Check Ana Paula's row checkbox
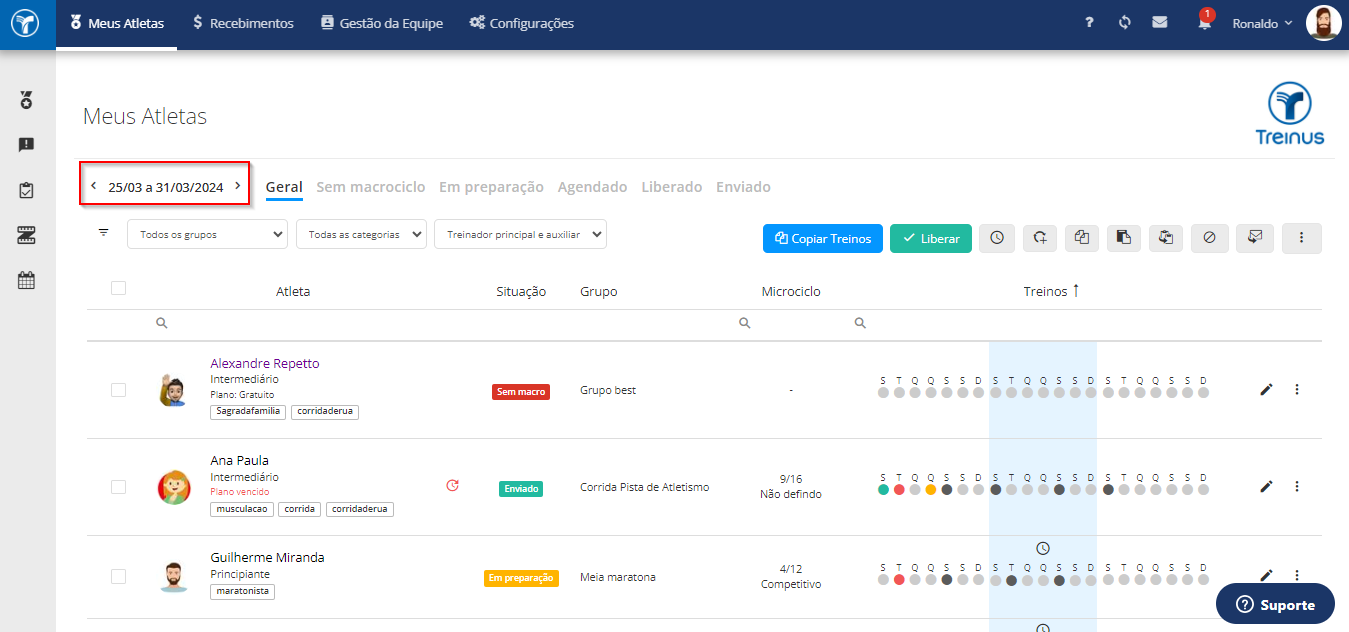Screen dimensions: 1349x632 118,487
